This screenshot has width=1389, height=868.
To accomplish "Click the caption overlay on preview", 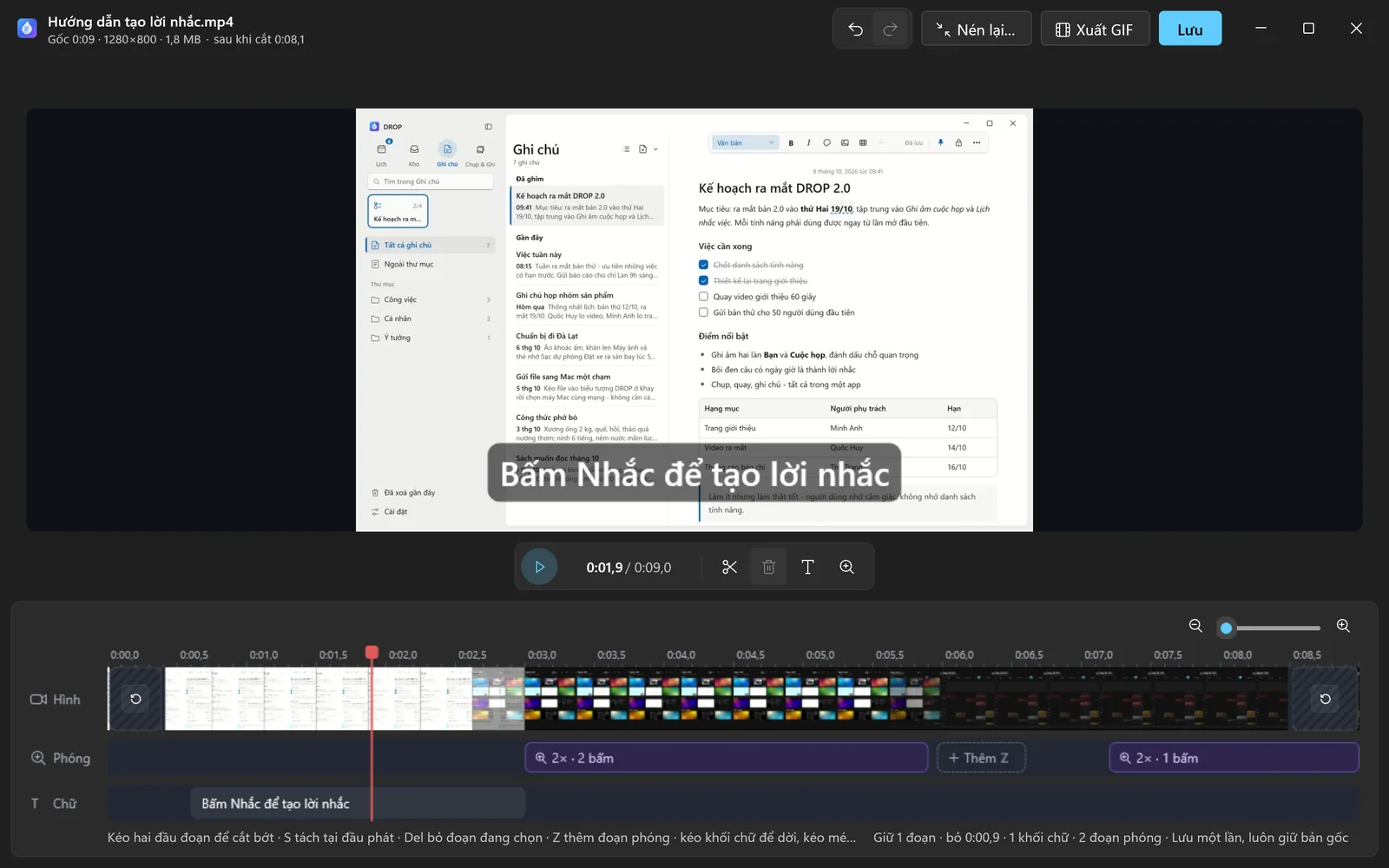I will tap(694, 473).
